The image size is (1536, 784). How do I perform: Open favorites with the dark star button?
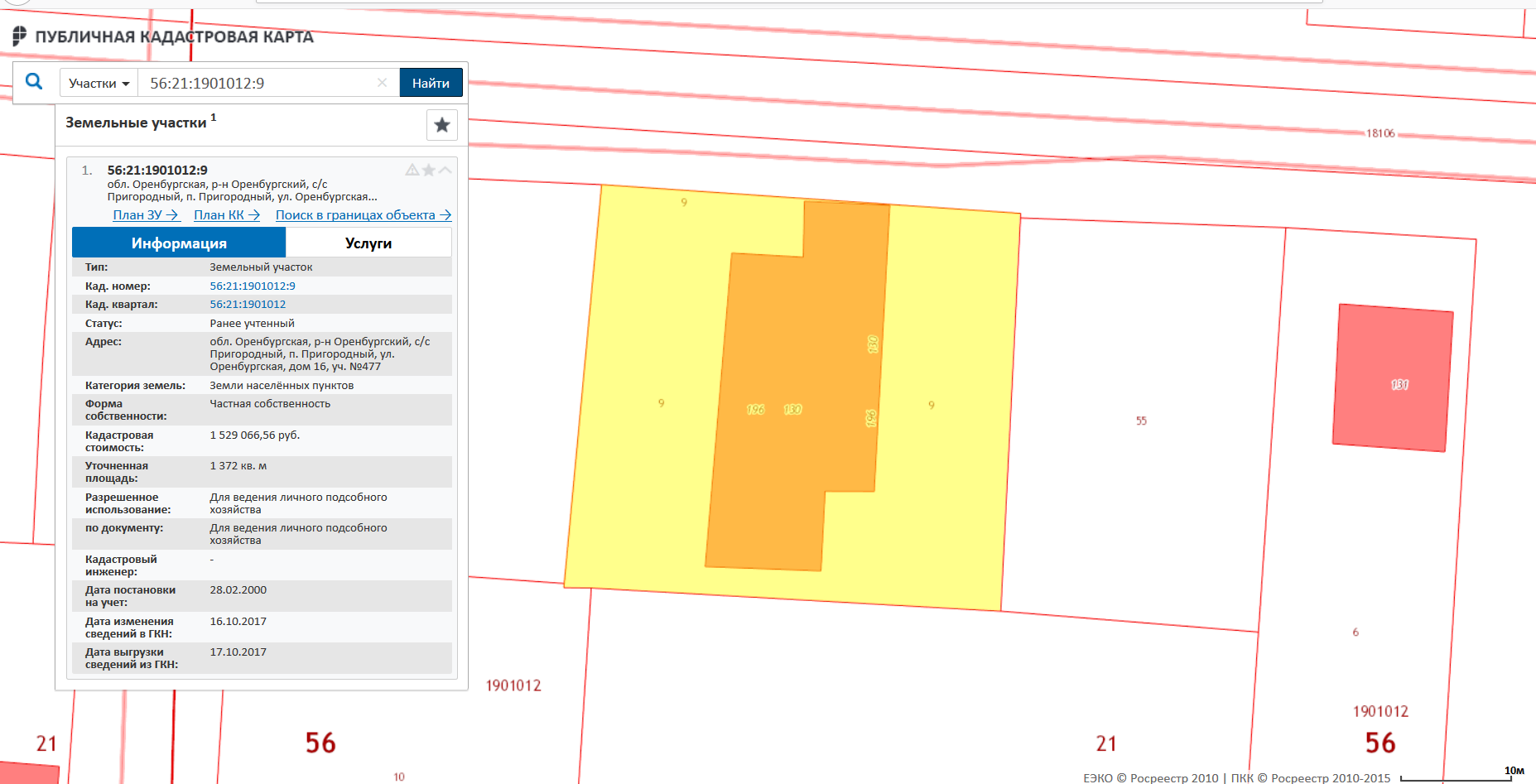(442, 125)
